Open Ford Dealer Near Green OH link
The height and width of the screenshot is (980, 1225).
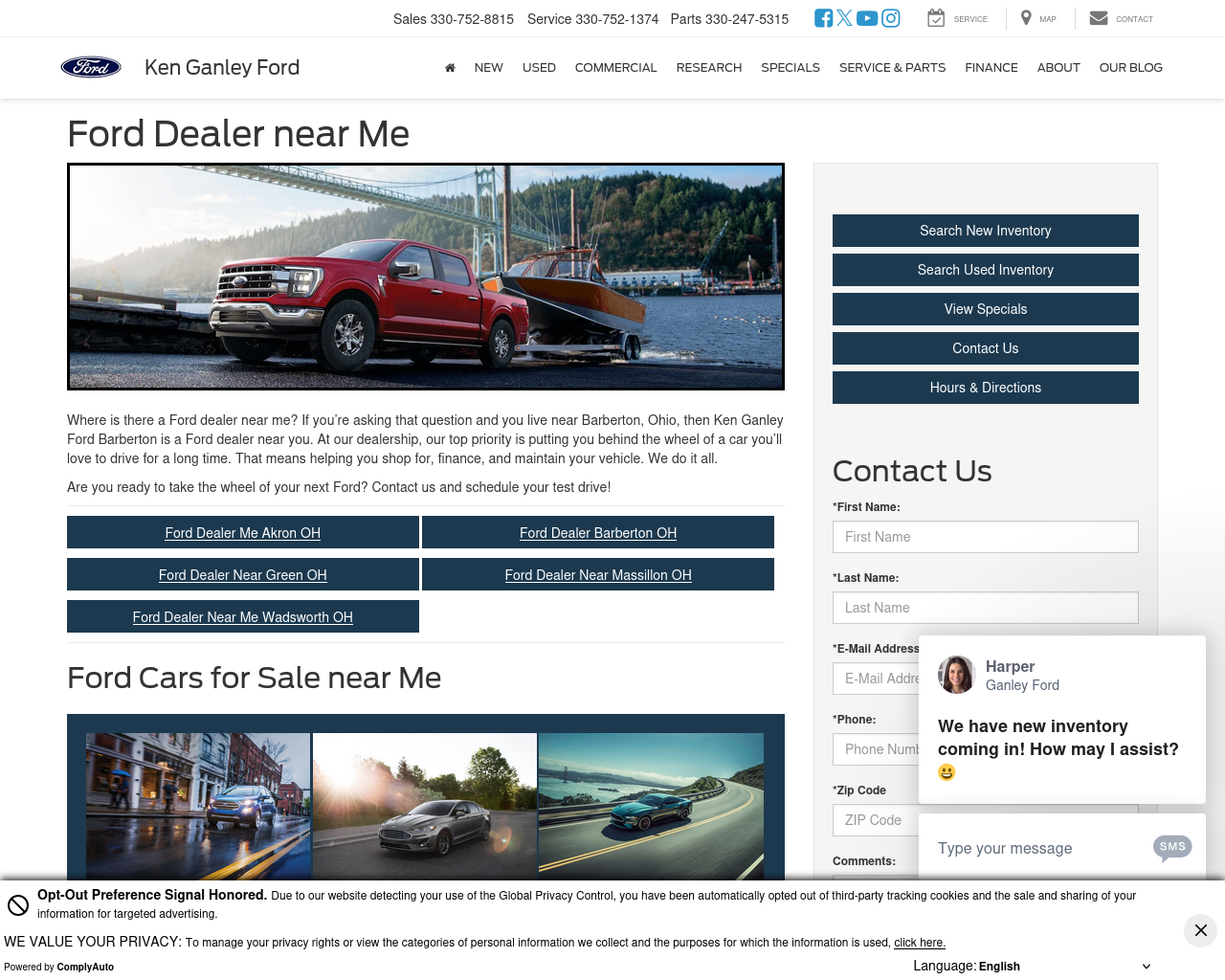[243, 574]
